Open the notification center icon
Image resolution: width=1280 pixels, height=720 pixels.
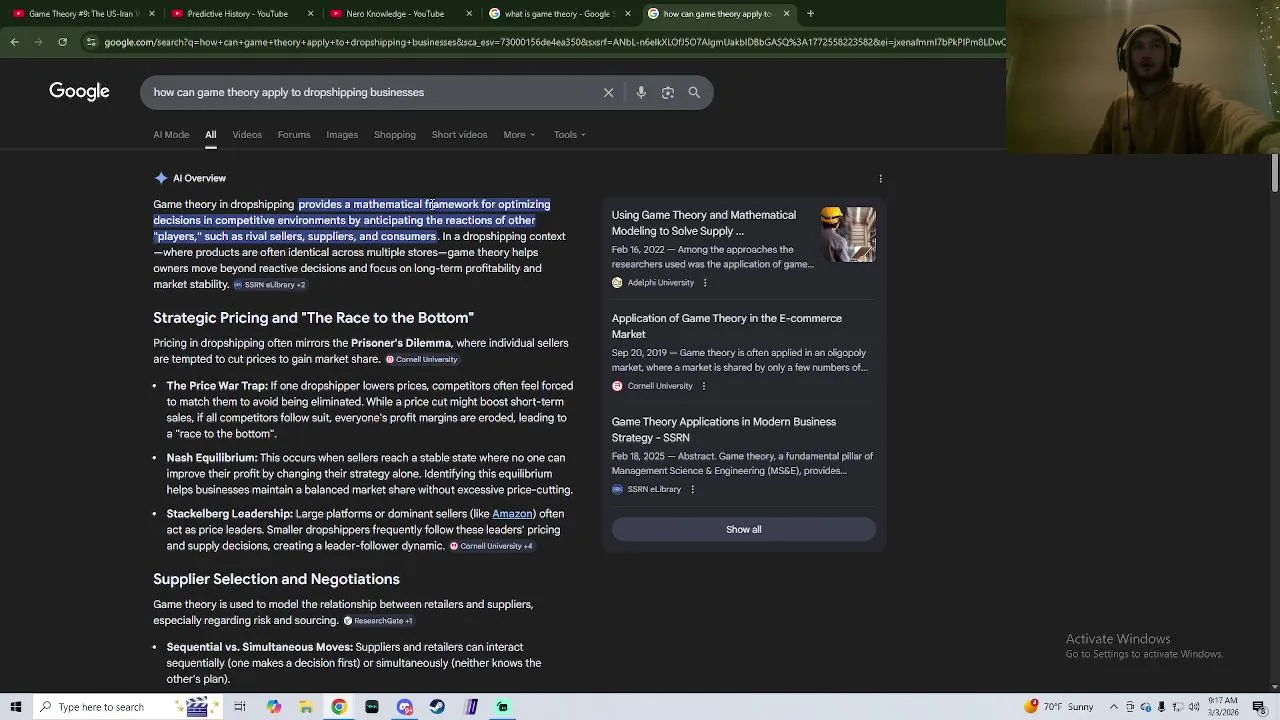(1259, 707)
